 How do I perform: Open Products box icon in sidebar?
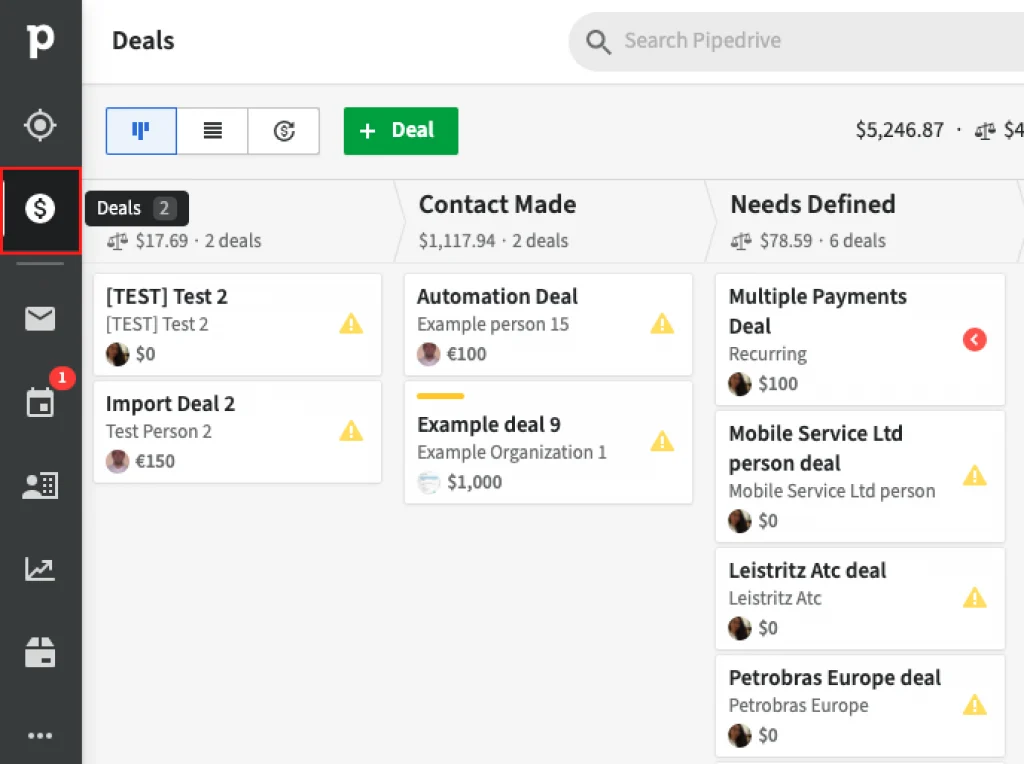point(40,653)
